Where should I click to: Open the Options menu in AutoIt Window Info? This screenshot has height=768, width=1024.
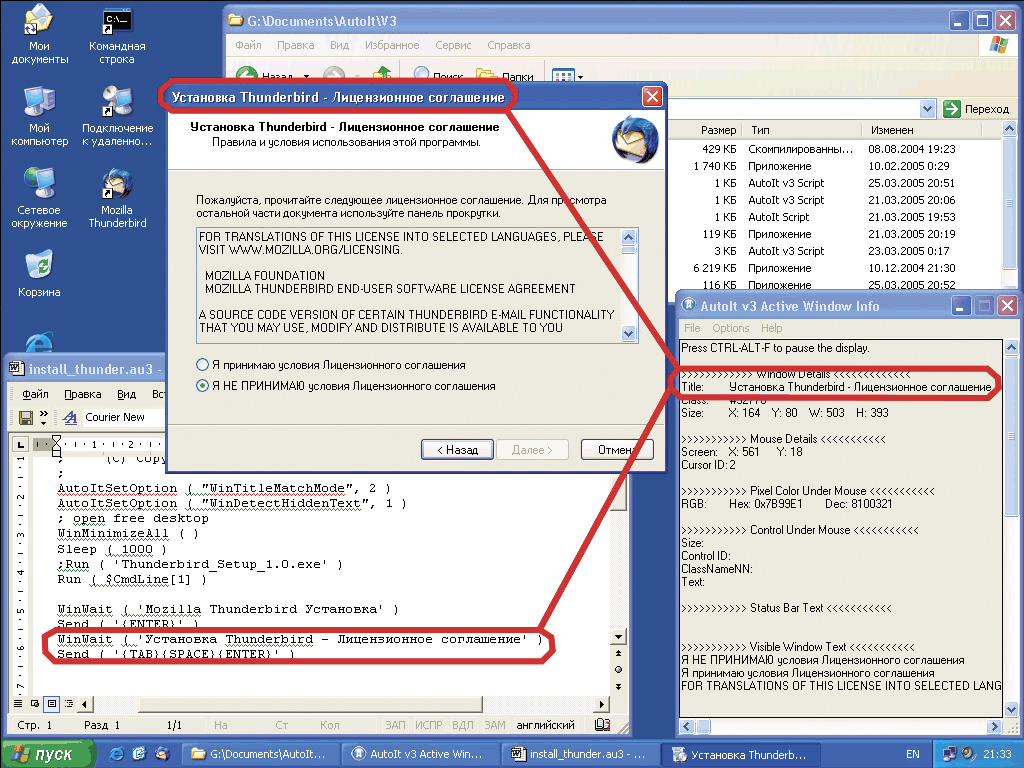pyautogui.click(x=731, y=328)
